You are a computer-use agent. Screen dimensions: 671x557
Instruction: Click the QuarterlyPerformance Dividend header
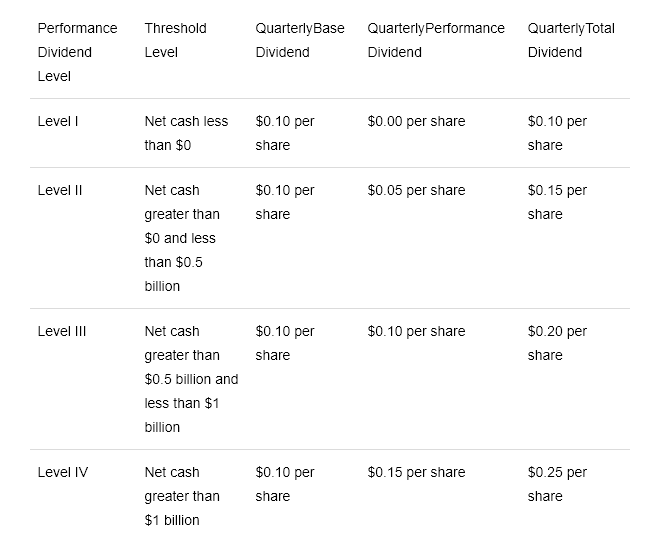click(436, 40)
